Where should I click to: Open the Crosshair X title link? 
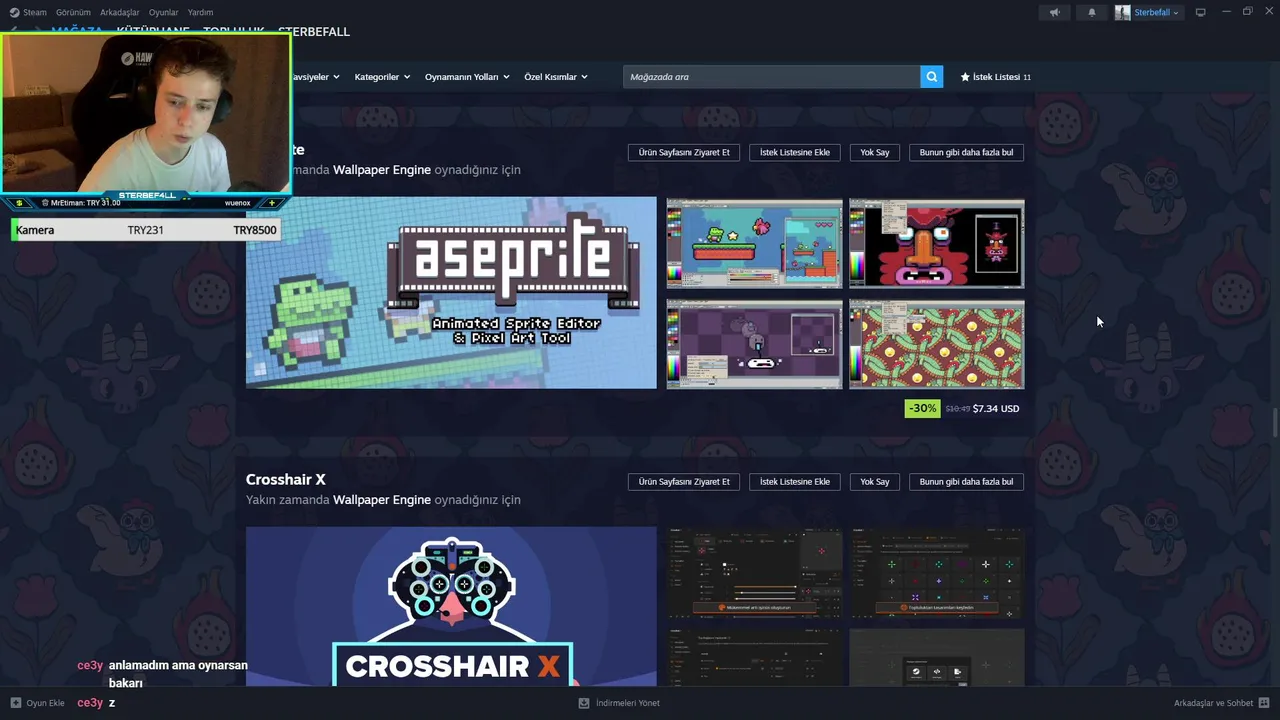[286, 479]
